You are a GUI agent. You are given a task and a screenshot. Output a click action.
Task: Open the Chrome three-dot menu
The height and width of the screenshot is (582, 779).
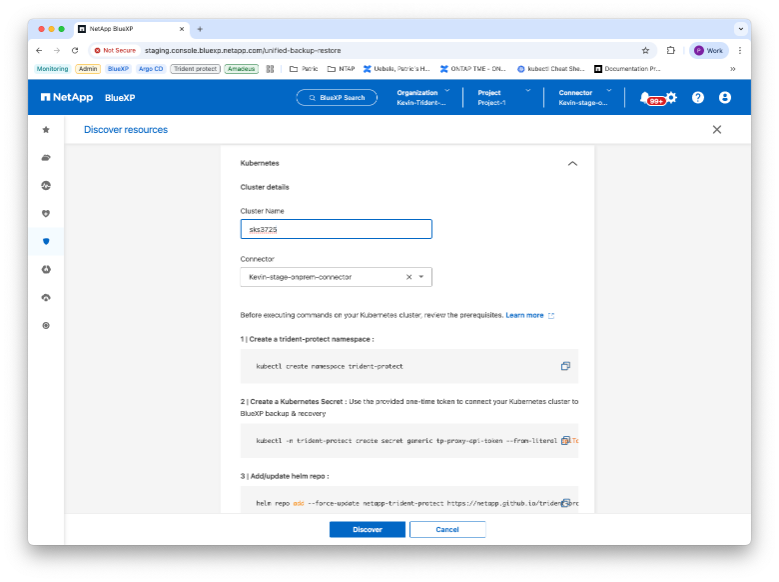coord(740,50)
